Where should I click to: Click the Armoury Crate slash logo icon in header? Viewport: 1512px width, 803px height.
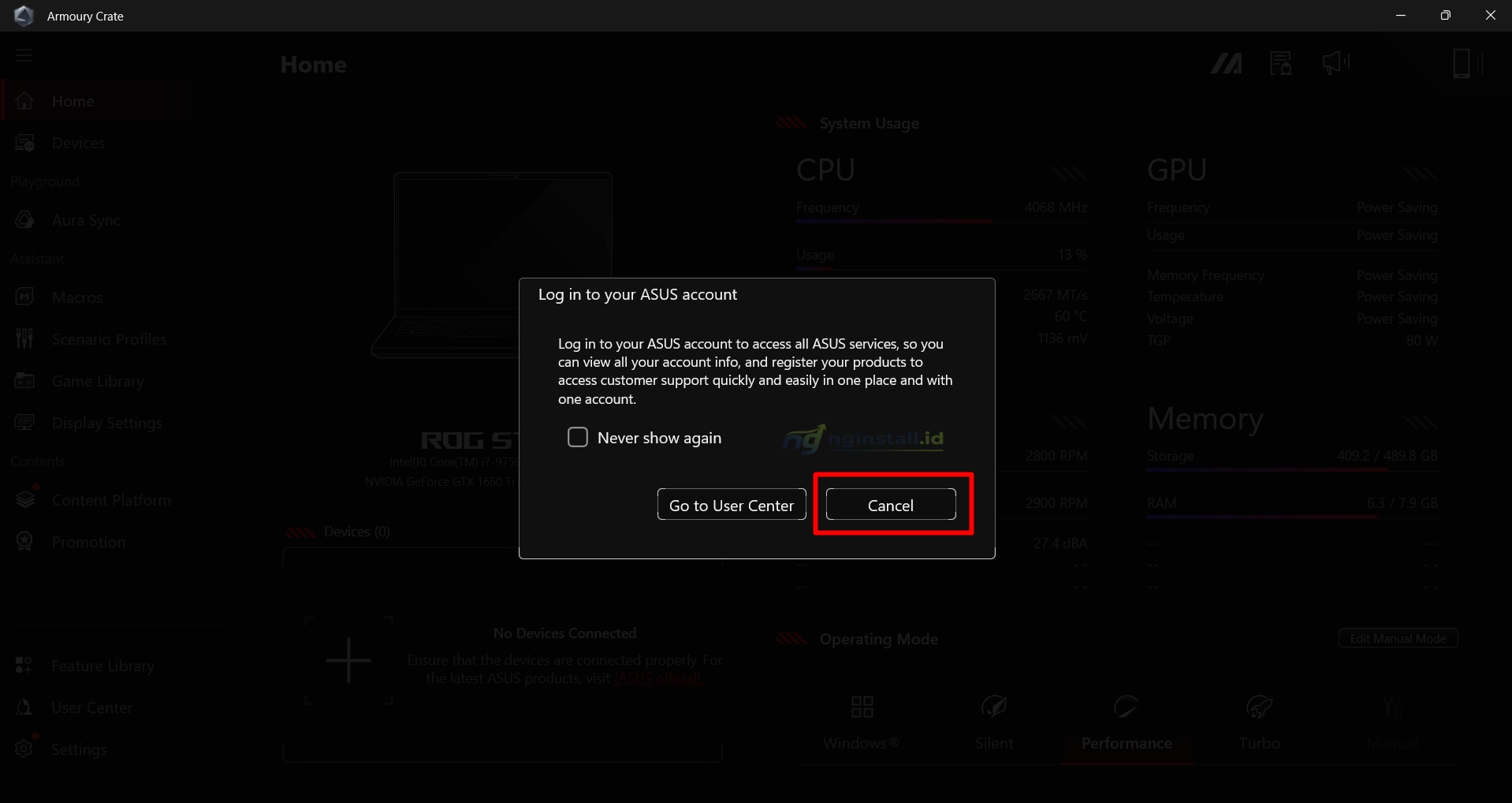pos(1227,63)
